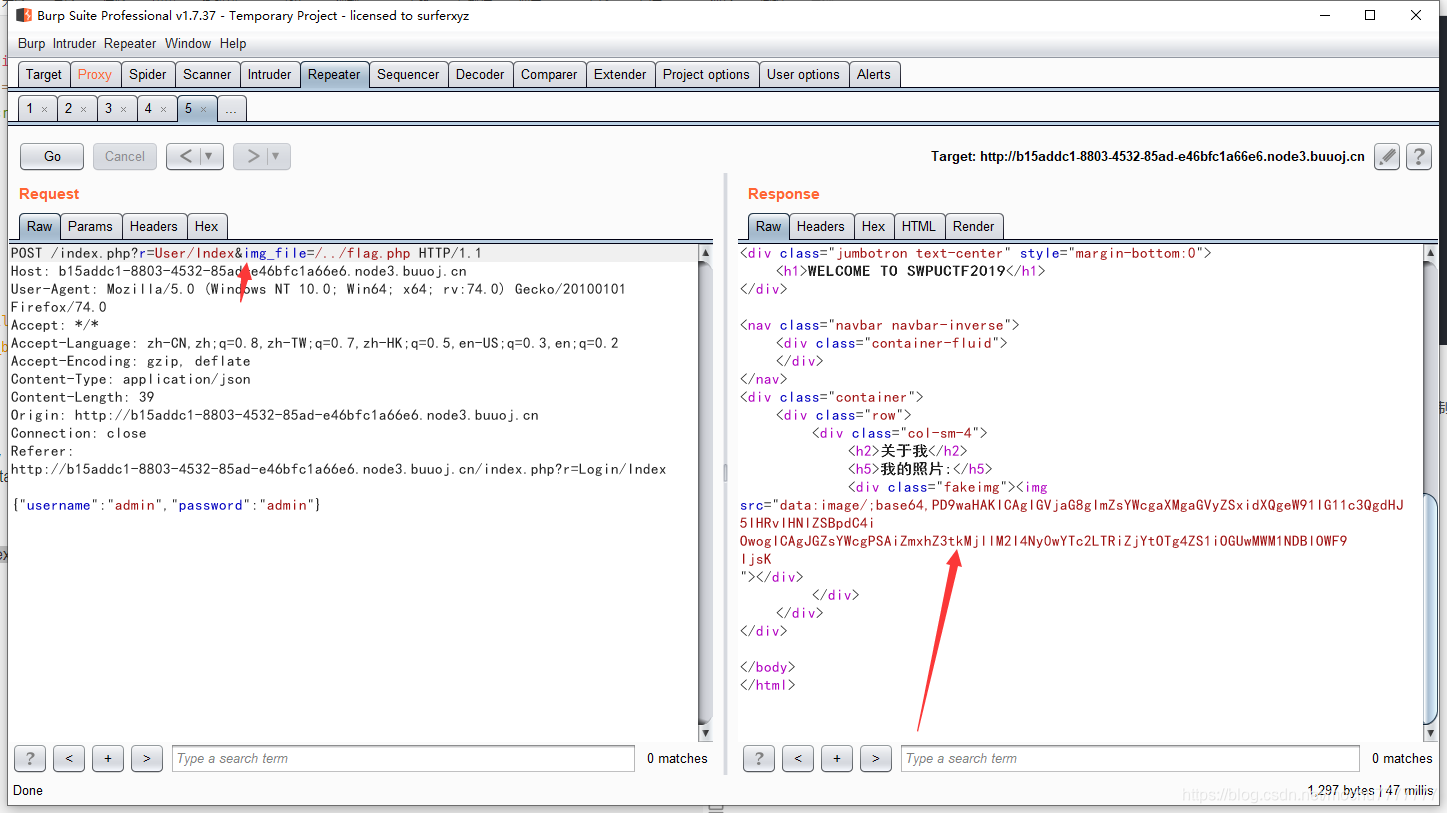Switch to the Target tab

tap(44, 74)
